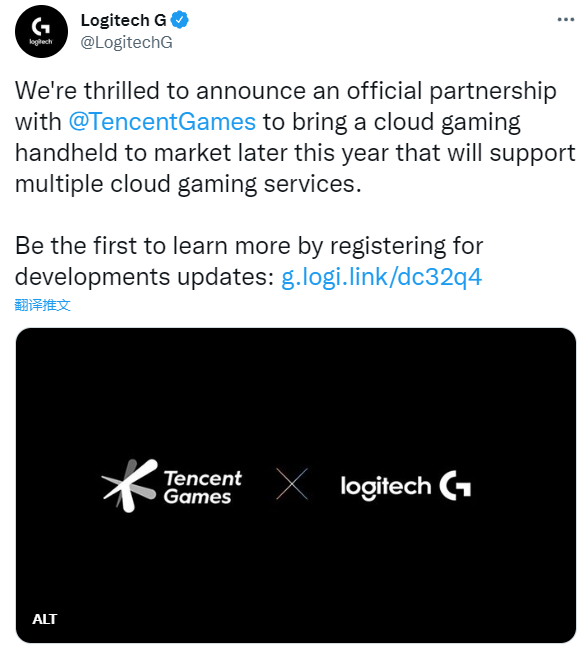The height and width of the screenshot is (649, 588).
Task: Open the g.logi.link/dc32q4 link
Action: [381, 277]
